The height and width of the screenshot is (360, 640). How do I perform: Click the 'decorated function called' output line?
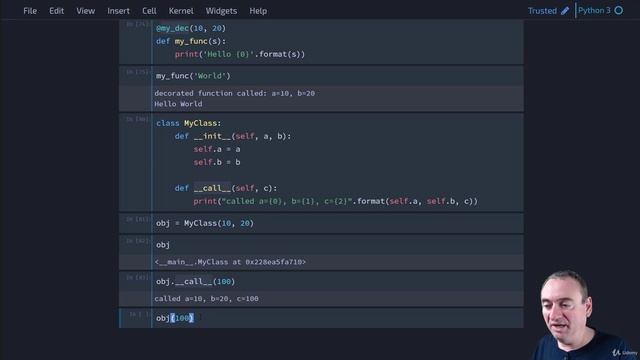click(234, 93)
